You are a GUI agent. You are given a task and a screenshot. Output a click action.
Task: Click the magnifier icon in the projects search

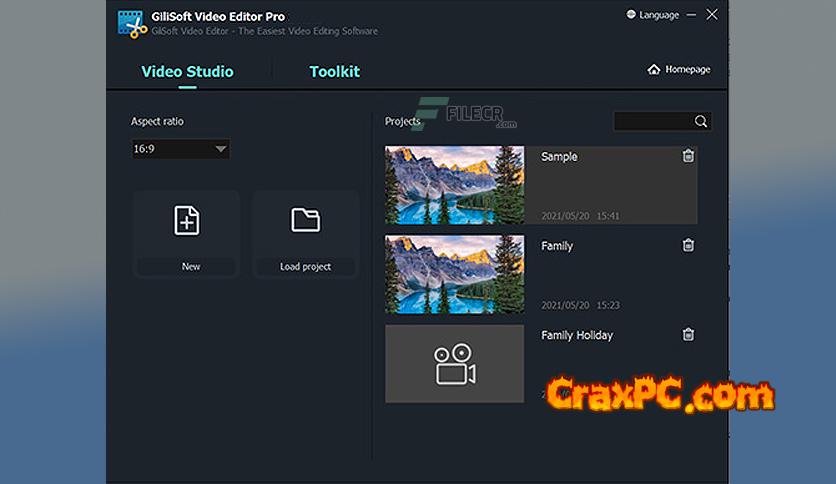pyautogui.click(x=701, y=122)
